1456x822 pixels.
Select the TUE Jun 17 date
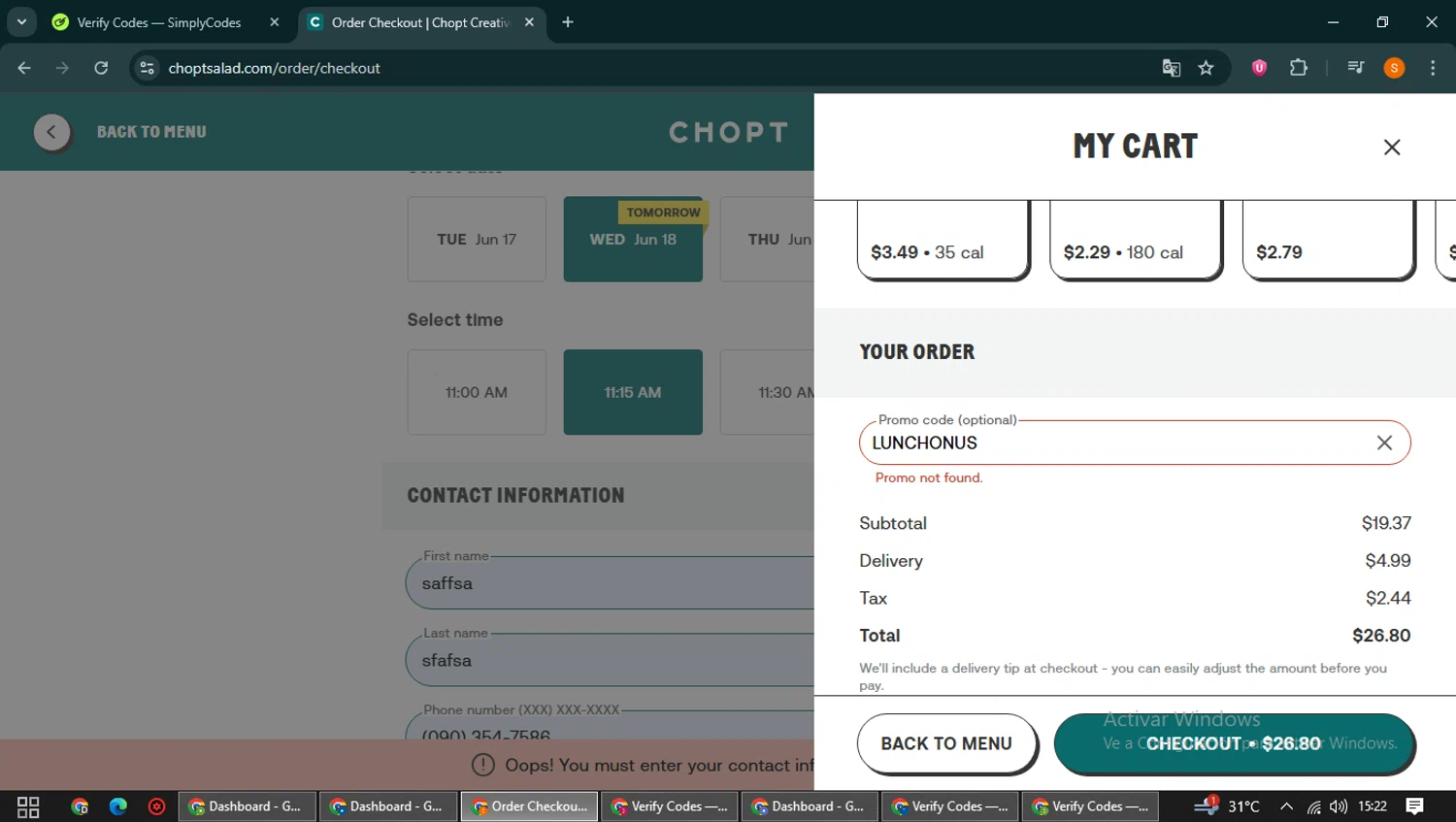(477, 239)
